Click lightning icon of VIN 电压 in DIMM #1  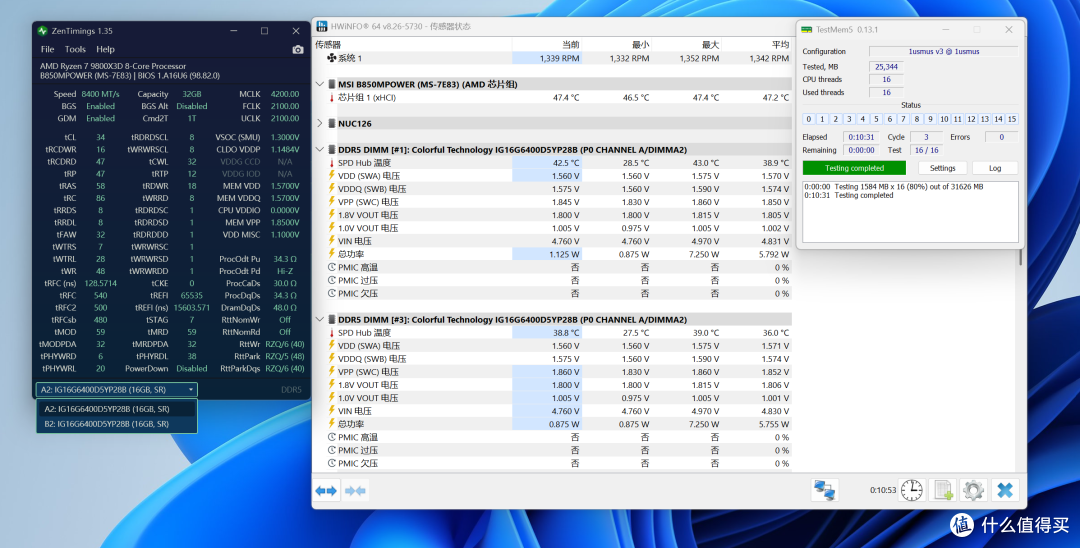[x=331, y=242]
